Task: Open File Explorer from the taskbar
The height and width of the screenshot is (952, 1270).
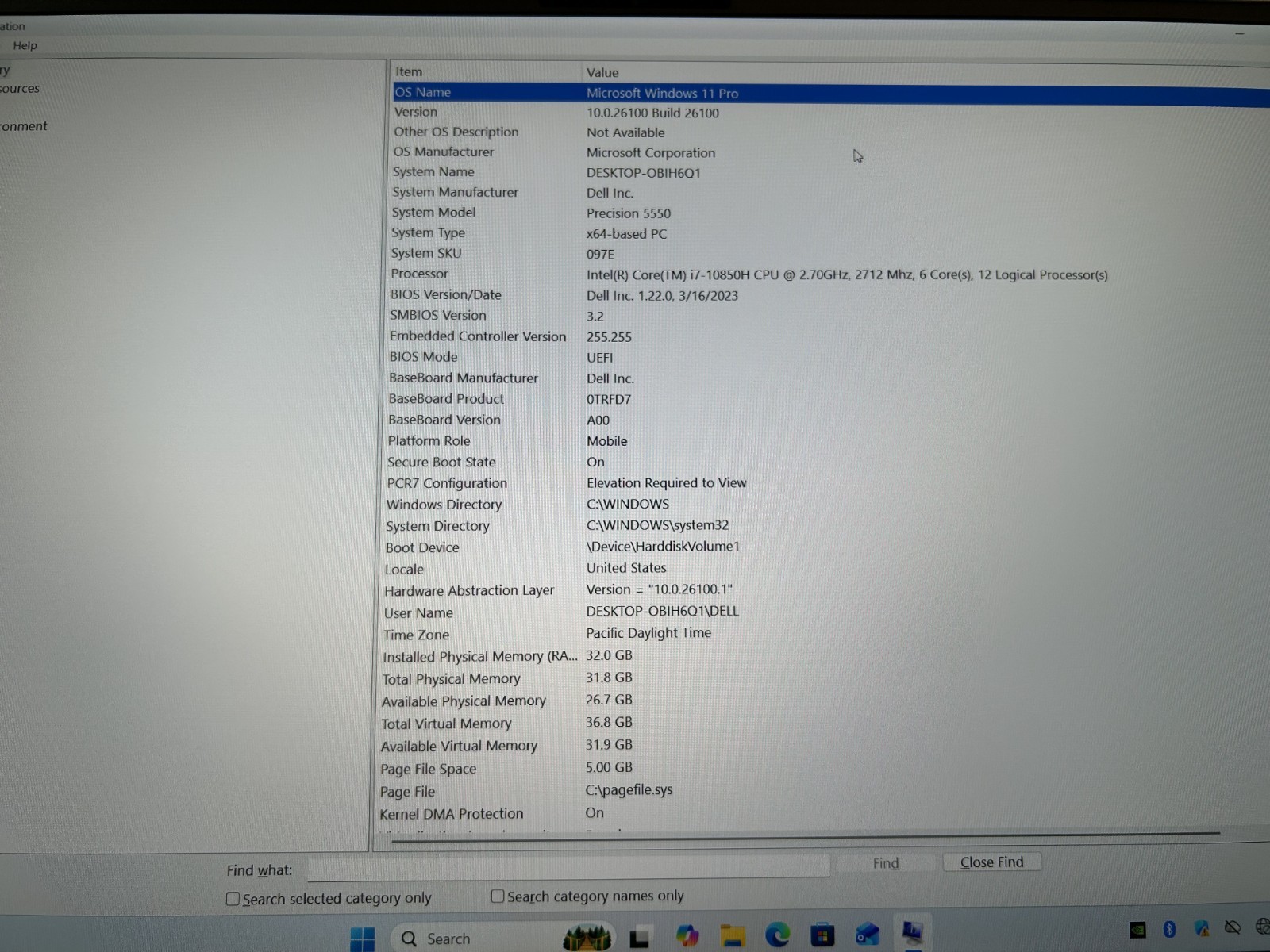Action: coord(733,936)
